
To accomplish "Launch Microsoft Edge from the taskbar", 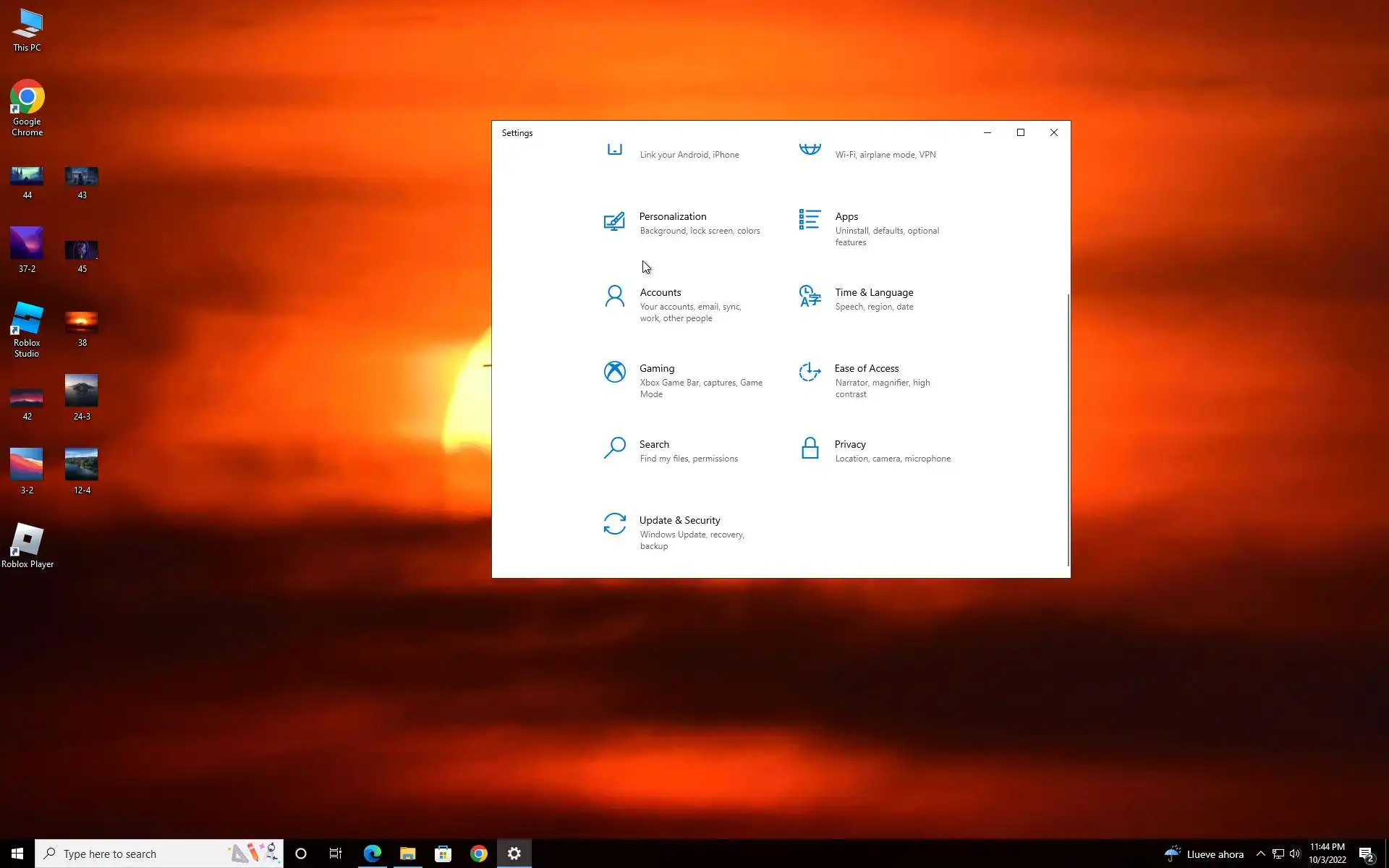I will 372,854.
